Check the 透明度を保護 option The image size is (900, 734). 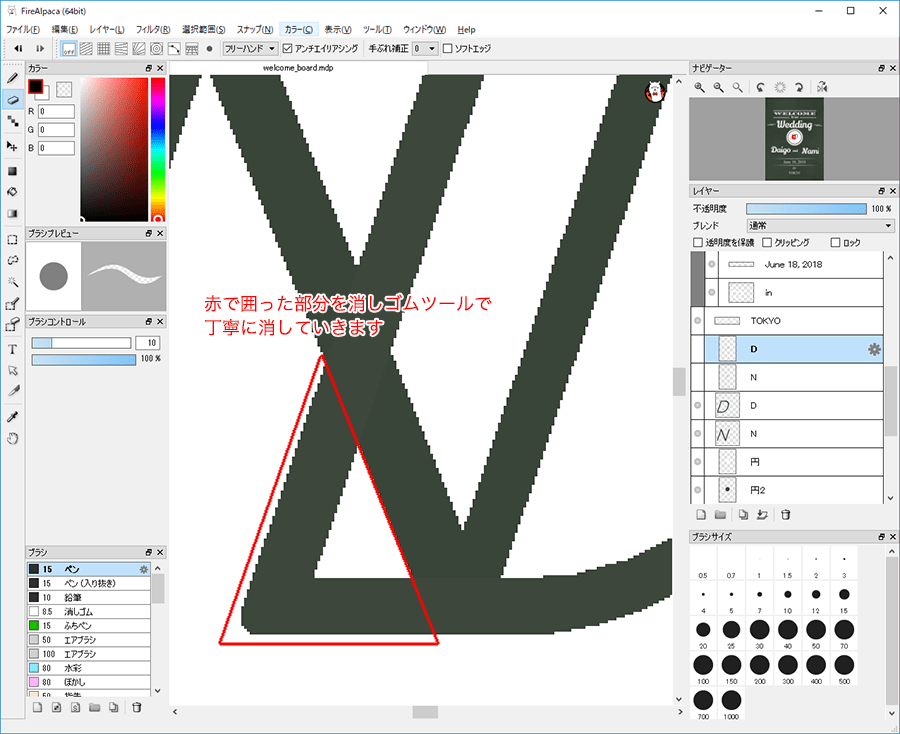tap(698, 242)
